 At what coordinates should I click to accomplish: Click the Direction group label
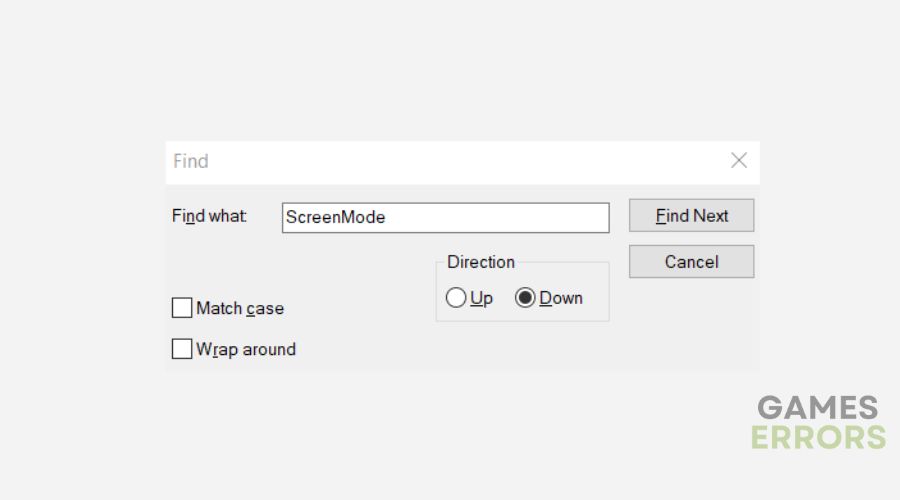[x=481, y=262]
